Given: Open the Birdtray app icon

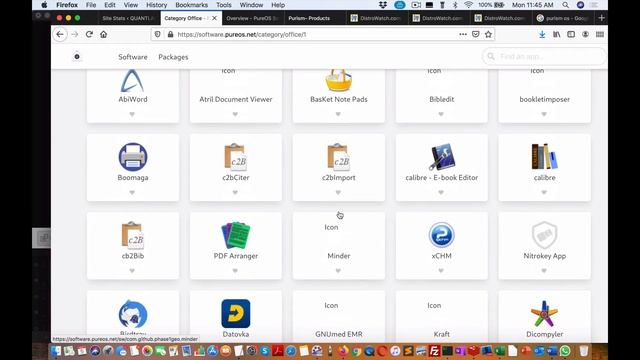Looking at the screenshot, I should (133, 313).
